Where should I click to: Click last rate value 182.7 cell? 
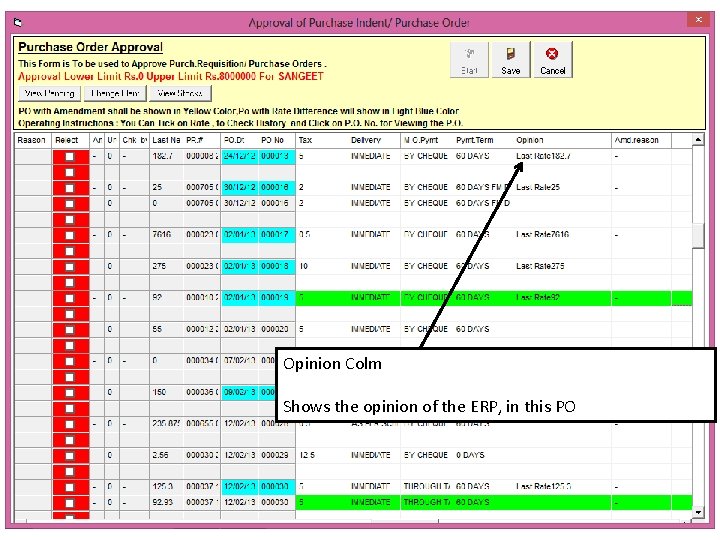166,156
